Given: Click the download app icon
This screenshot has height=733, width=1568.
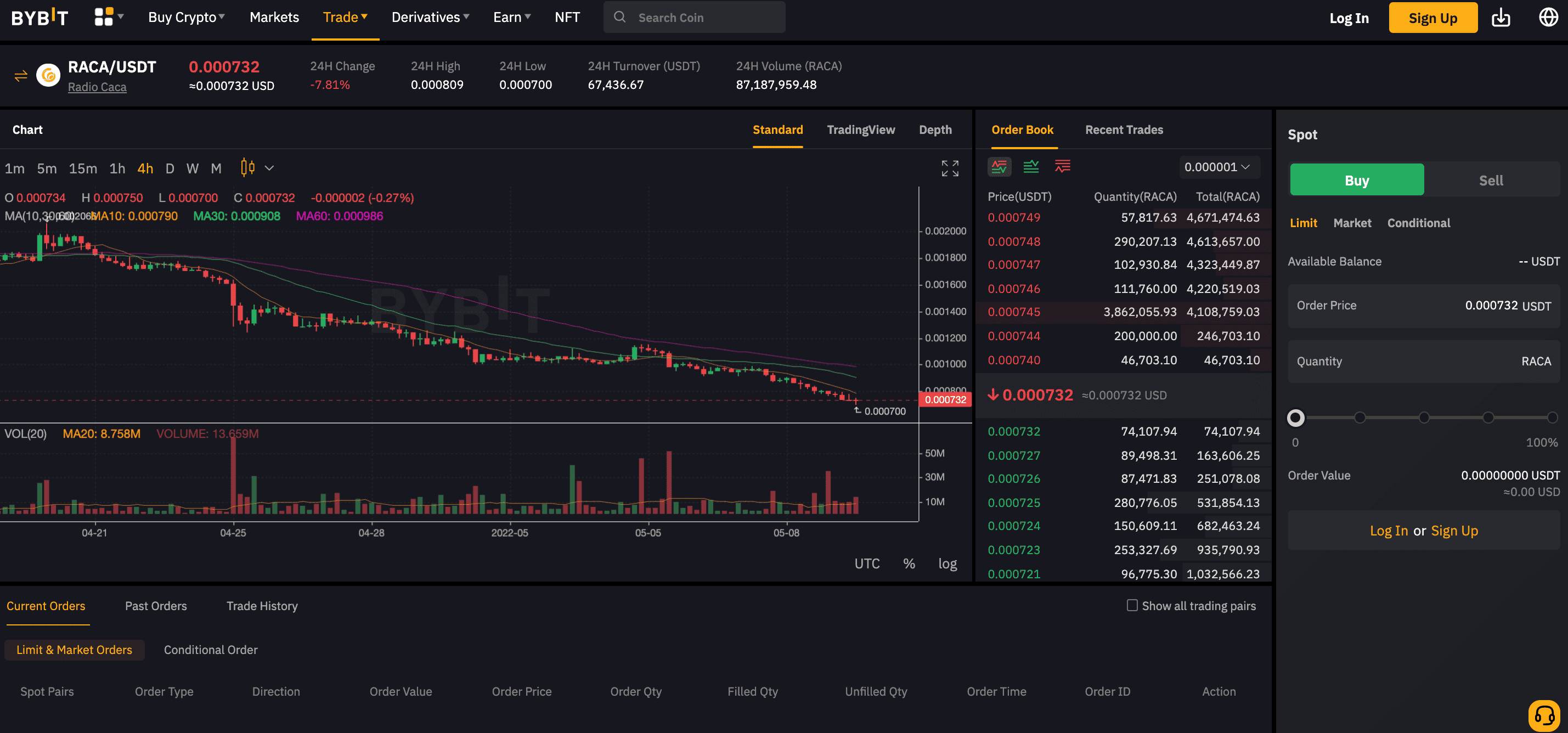Looking at the screenshot, I should (x=1501, y=18).
